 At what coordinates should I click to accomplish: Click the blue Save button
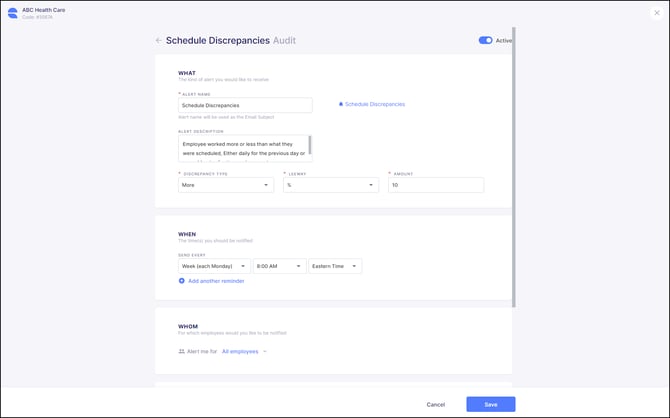point(491,404)
